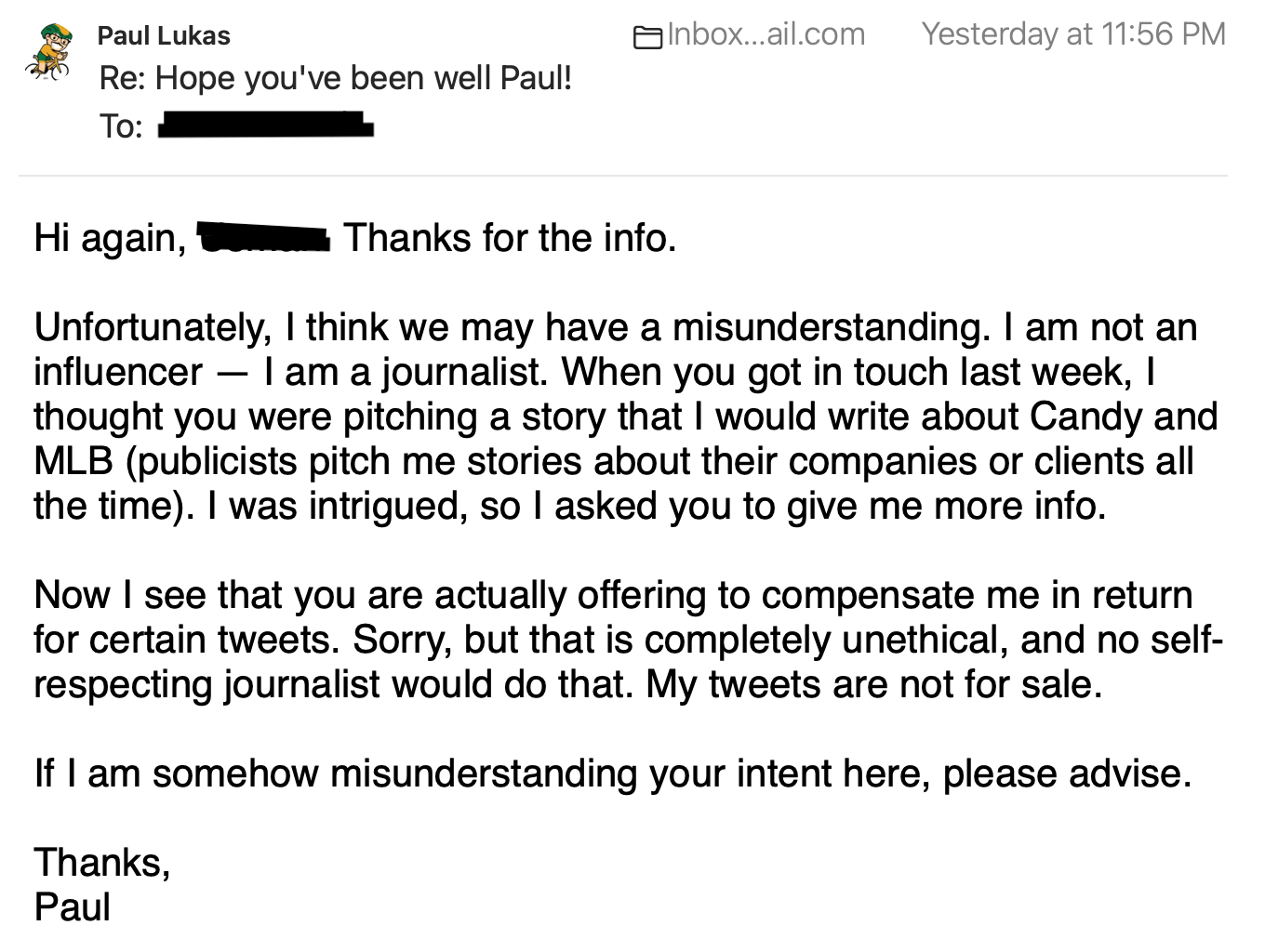Click the Yesterday at 11:56 PM timestamp
1265x952 pixels.
[x=1073, y=34]
